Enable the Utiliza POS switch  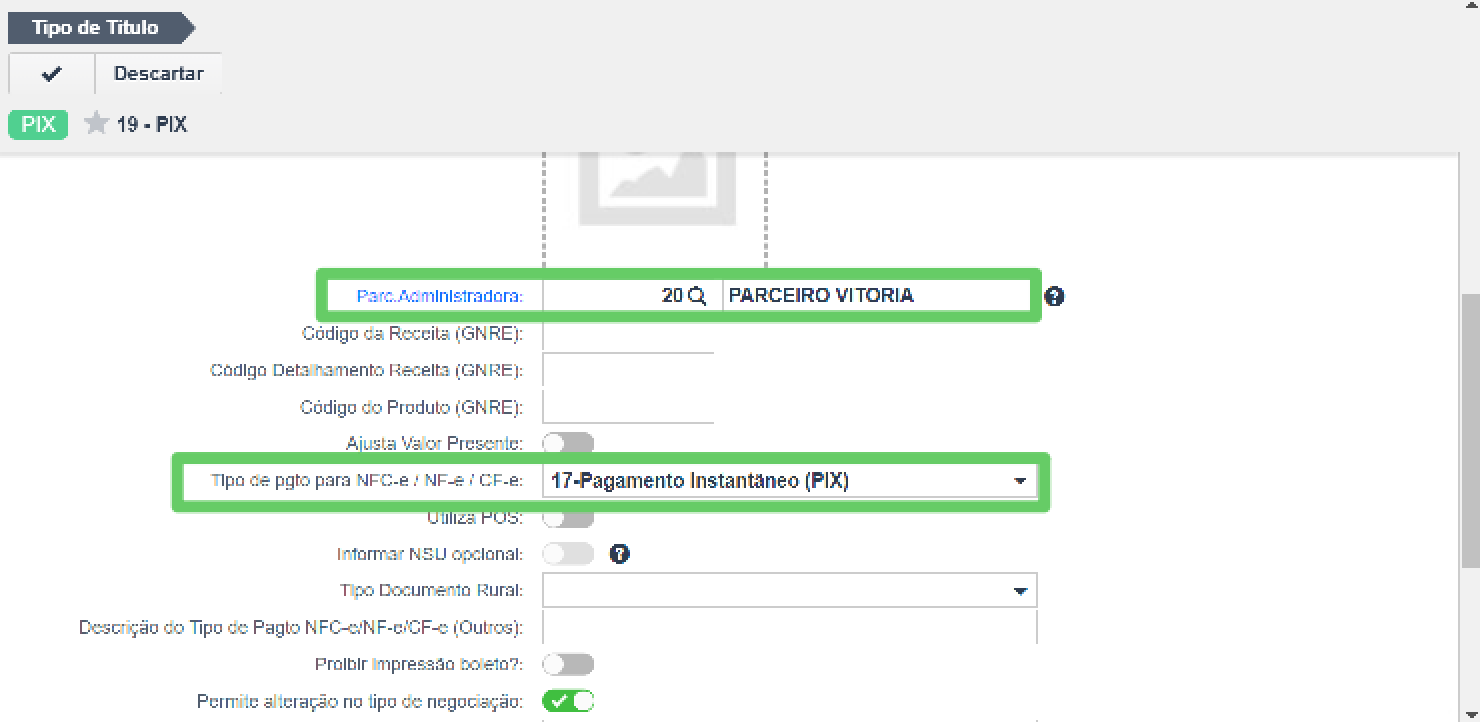[568, 517]
